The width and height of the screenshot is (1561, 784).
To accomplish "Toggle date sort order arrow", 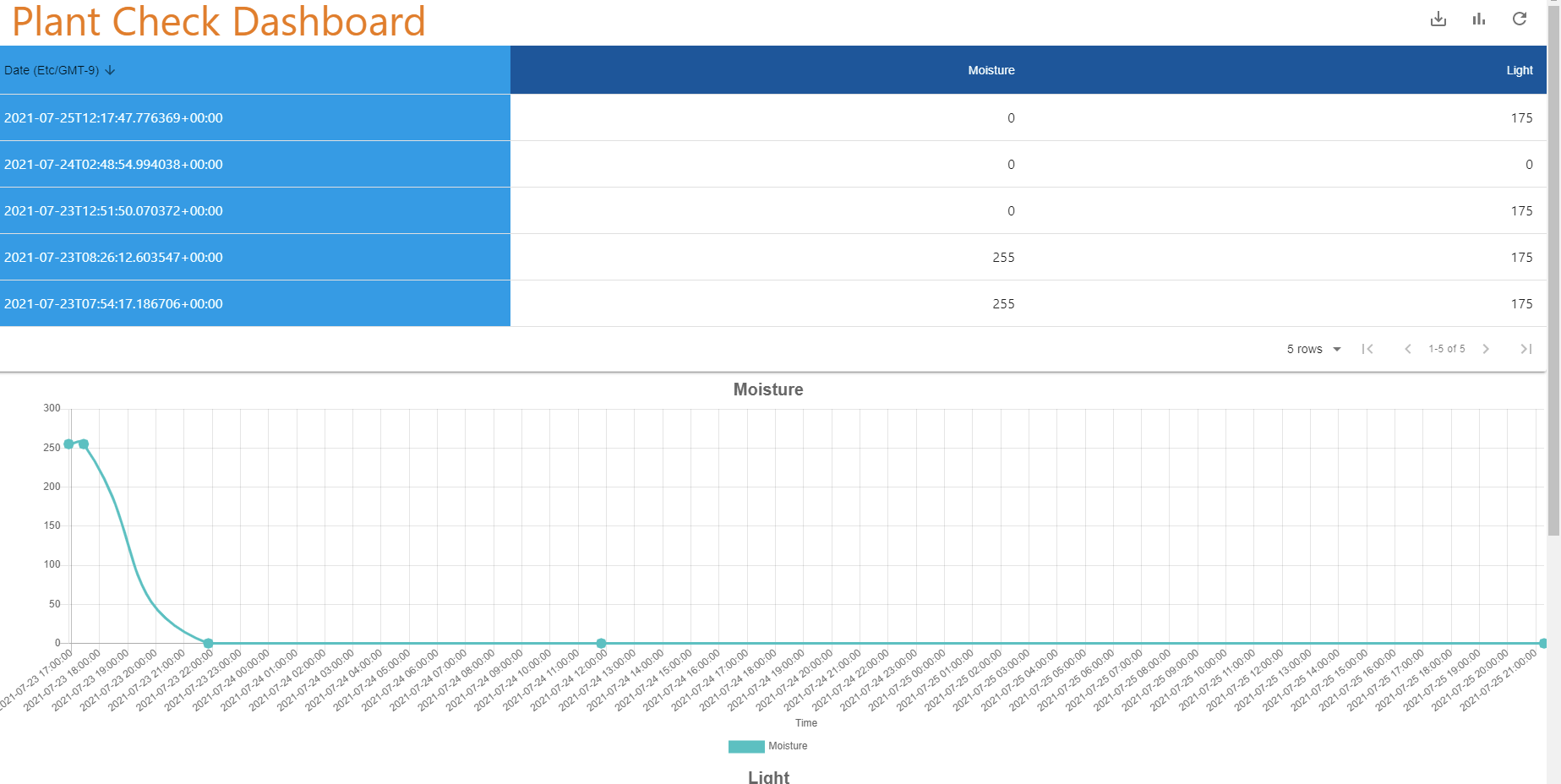I will (x=110, y=70).
